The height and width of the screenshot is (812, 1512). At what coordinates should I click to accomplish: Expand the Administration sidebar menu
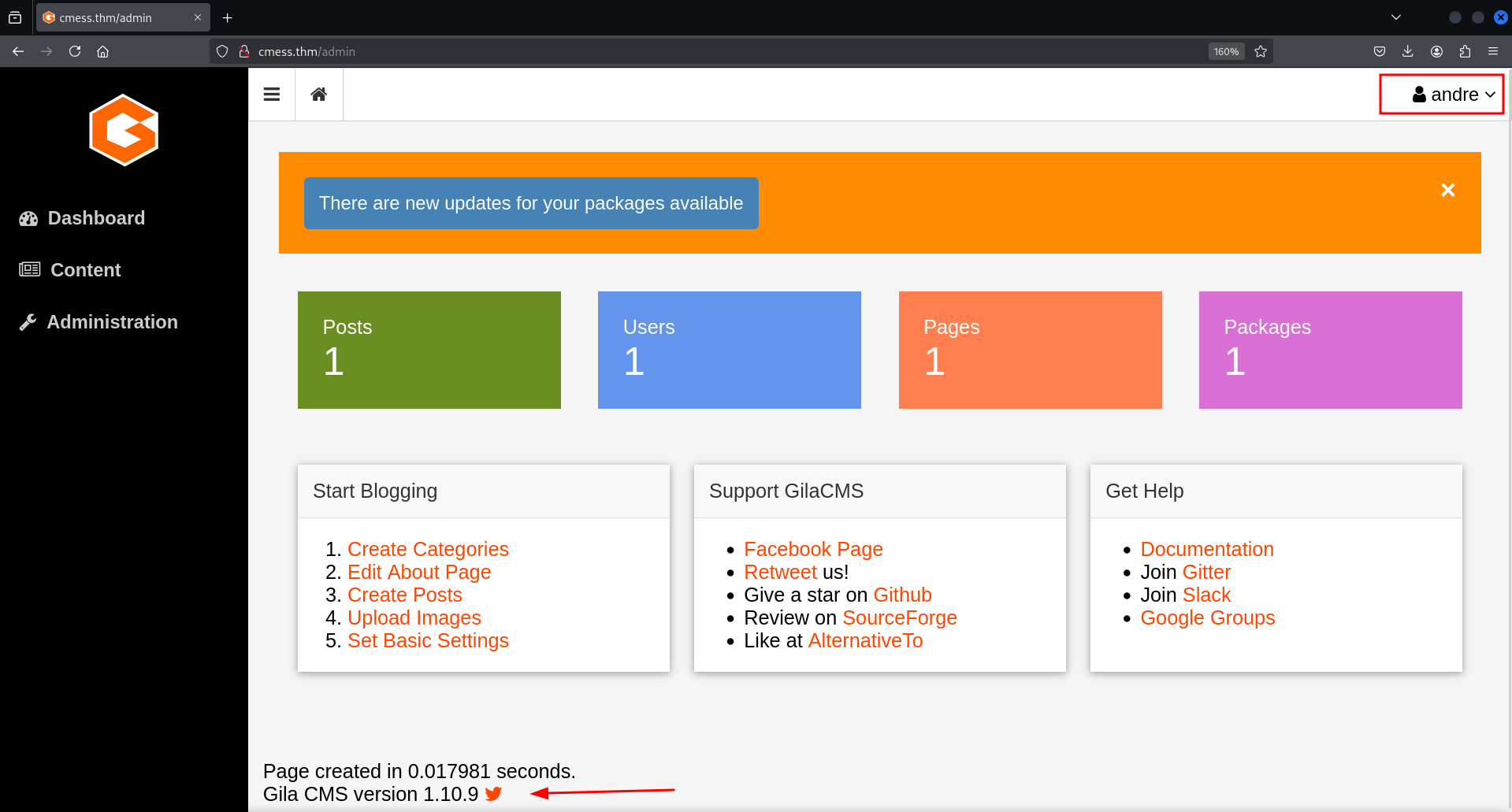tap(112, 322)
